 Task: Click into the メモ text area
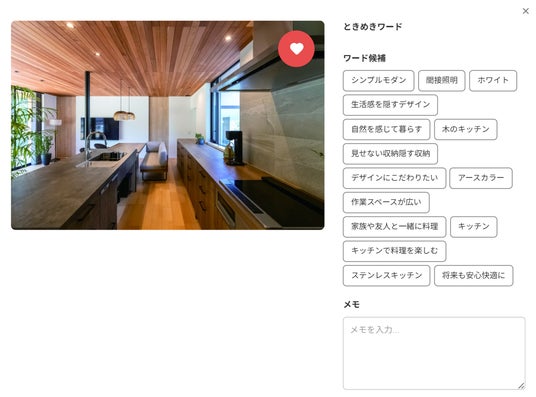(434, 353)
